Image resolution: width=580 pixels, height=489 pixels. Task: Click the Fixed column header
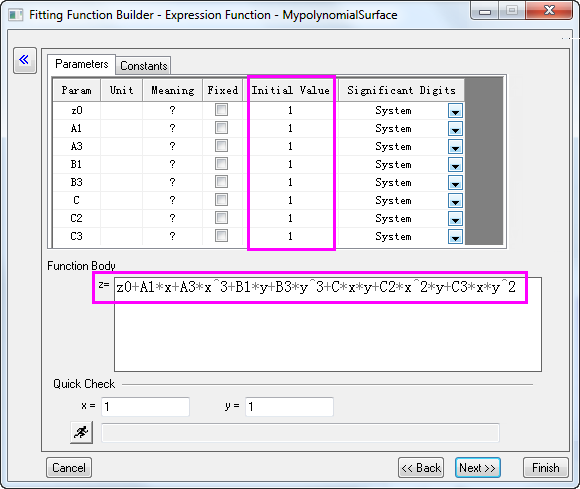222,90
